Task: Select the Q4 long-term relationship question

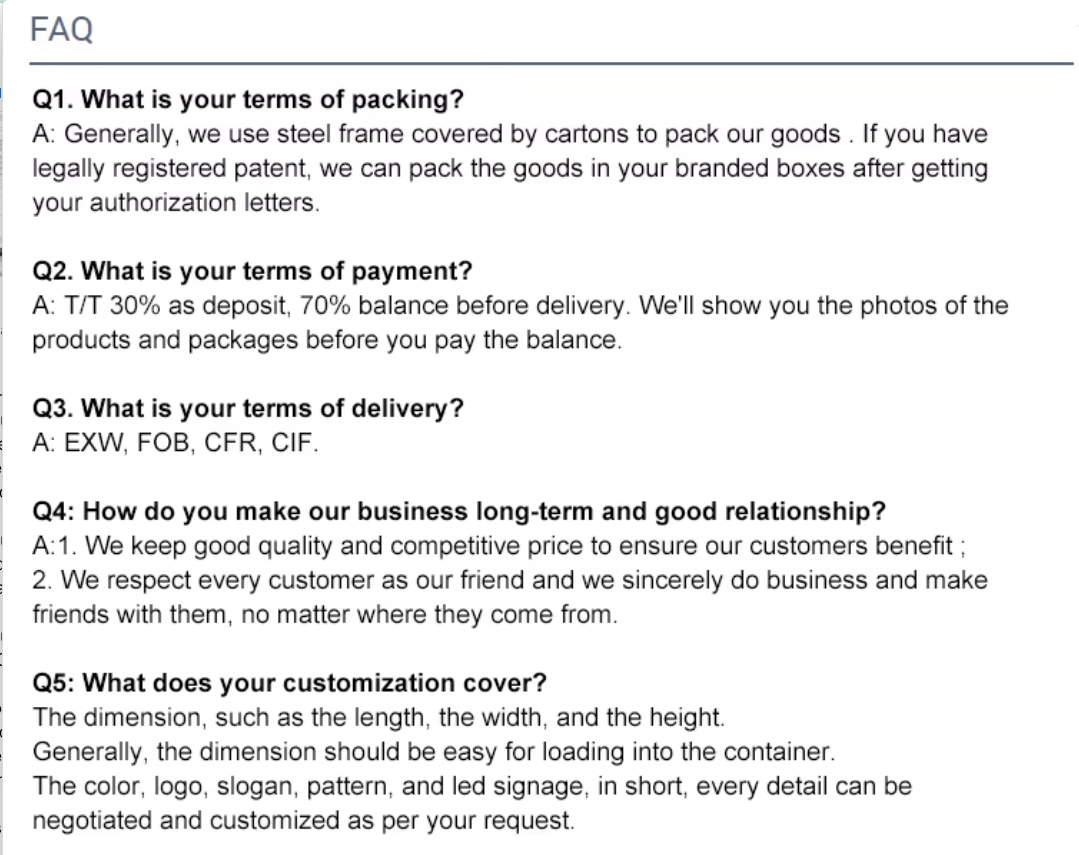Action: [x=459, y=511]
